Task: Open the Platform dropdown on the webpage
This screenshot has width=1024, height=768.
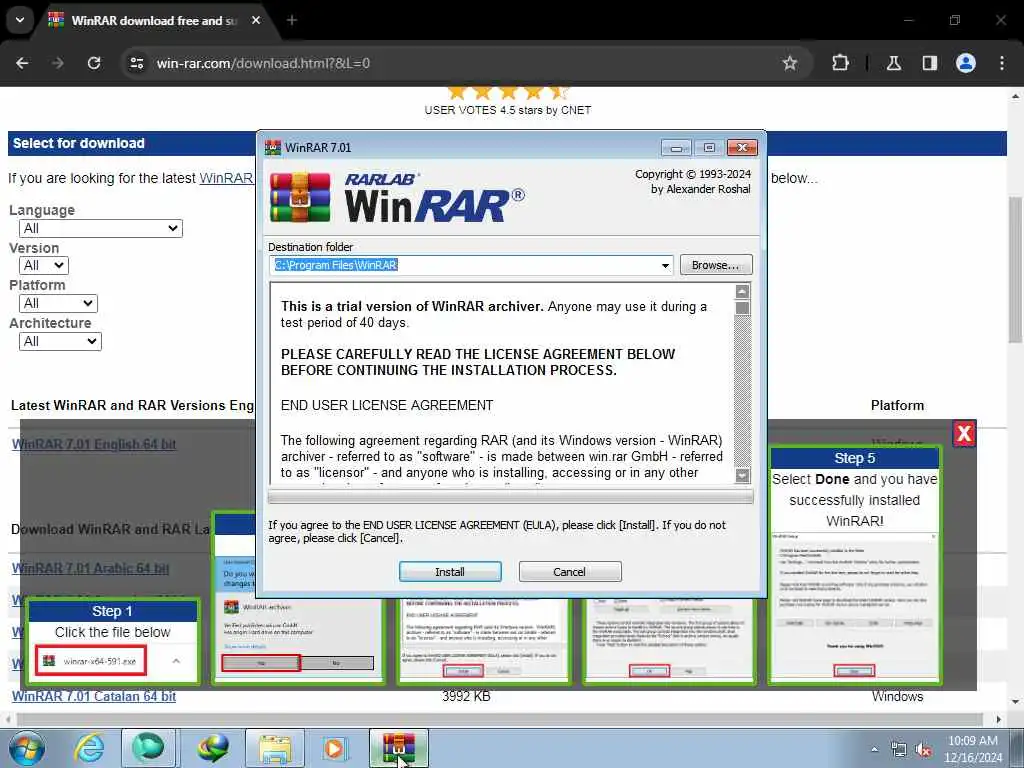Action: click(59, 304)
